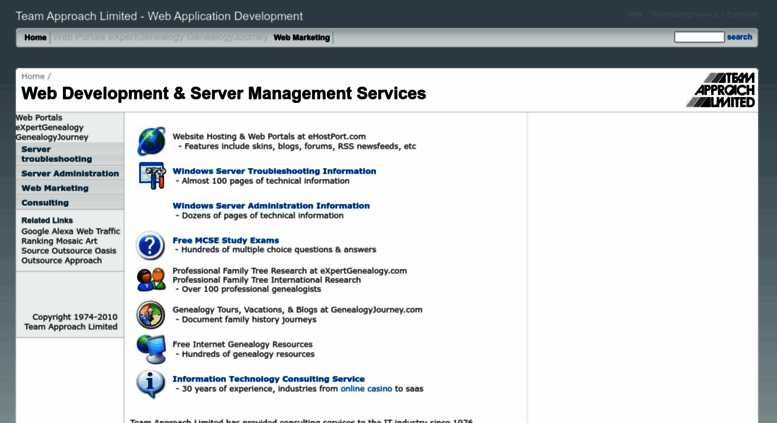Click text 'Professional Family Tree Research at eXpertGenealogy.com'

tap(289, 271)
